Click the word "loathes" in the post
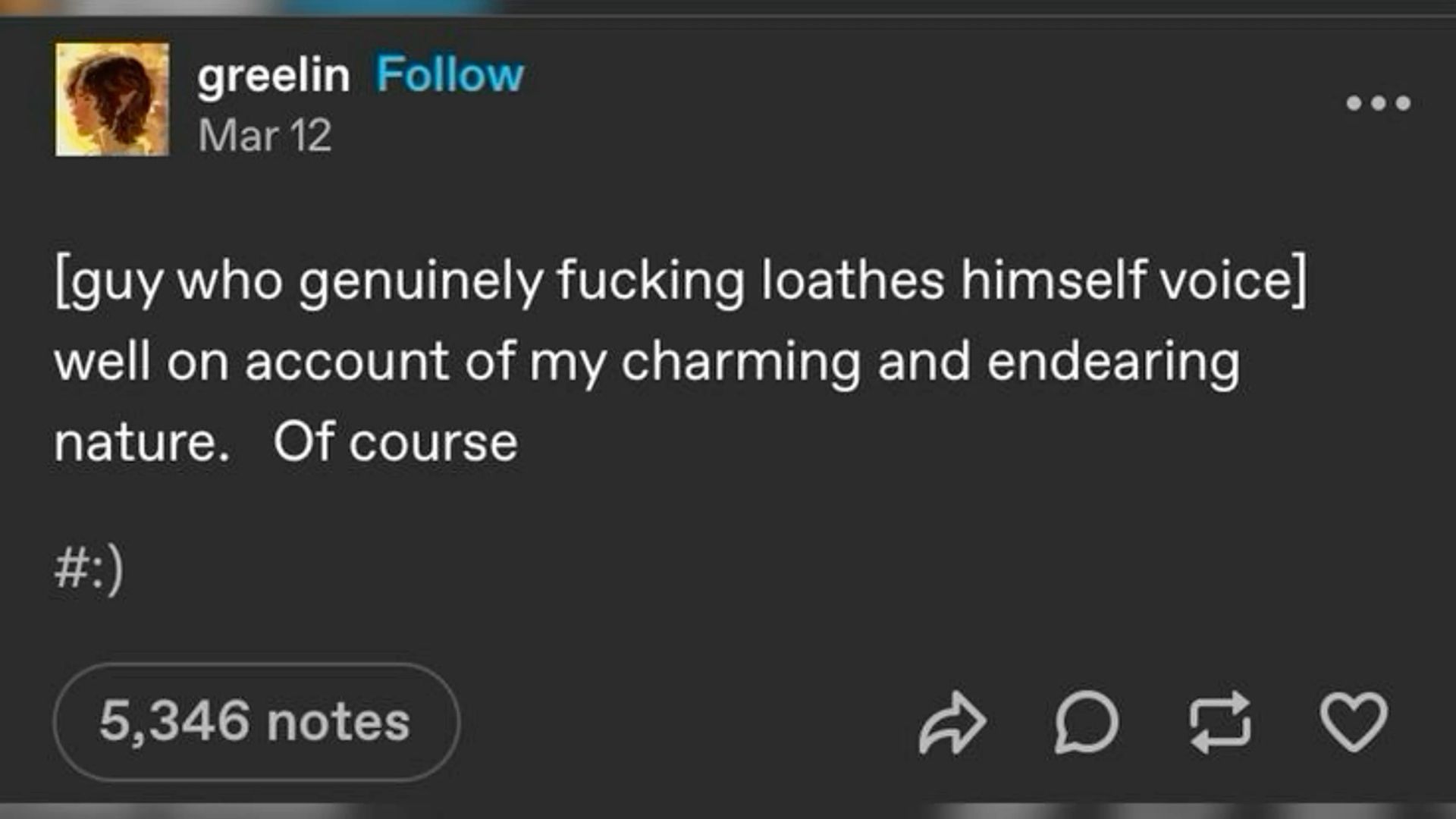 coord(852,281)
